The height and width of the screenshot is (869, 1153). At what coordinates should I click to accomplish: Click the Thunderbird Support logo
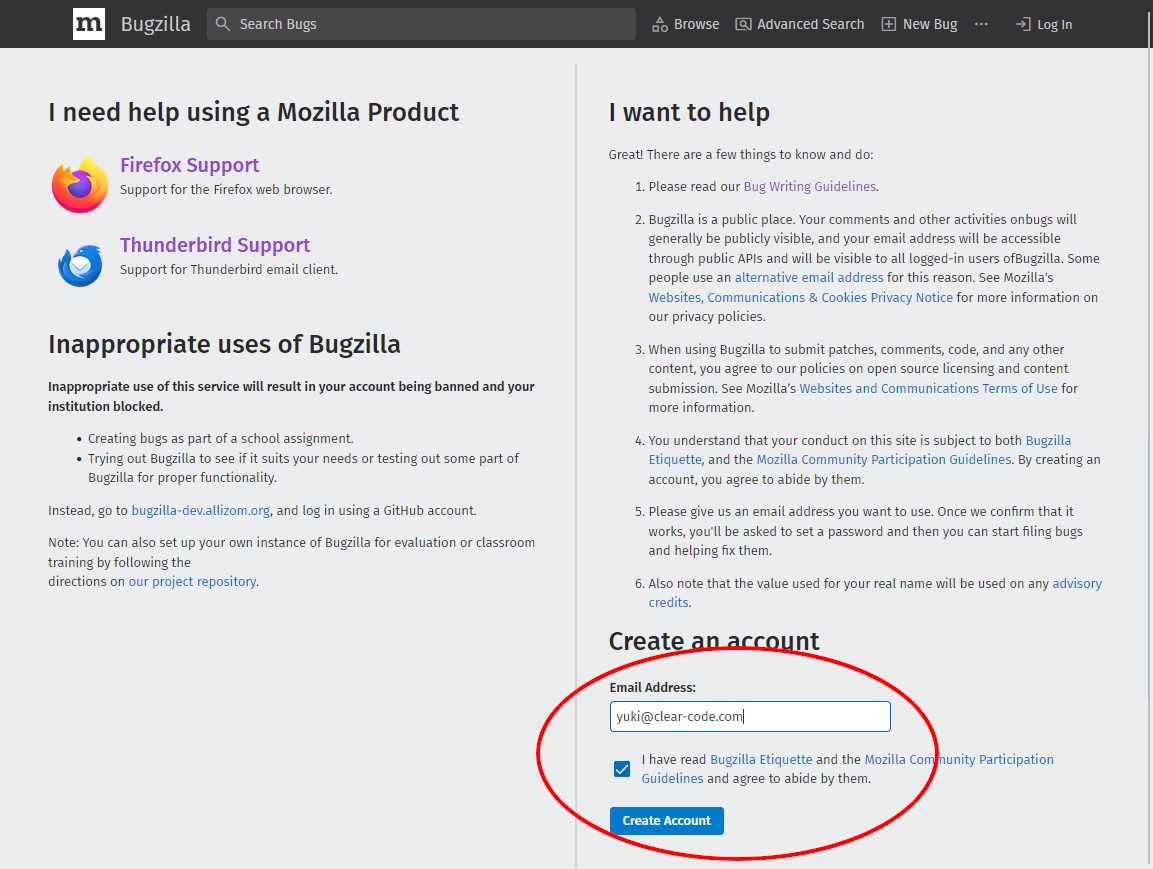click(79, 264)
